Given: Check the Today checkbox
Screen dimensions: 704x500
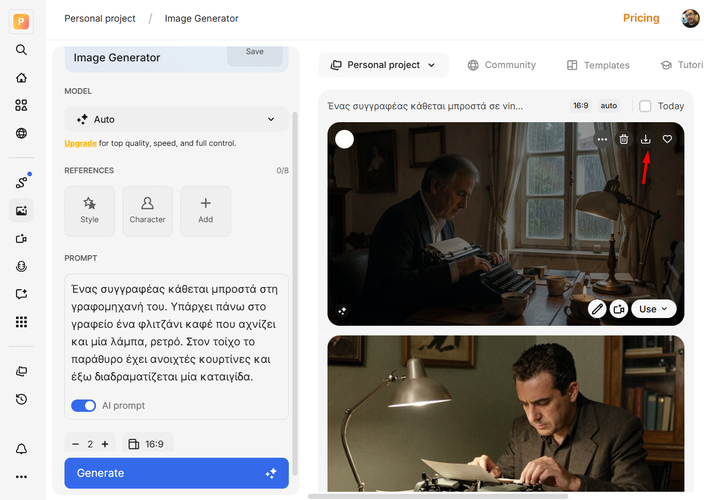Looking at the screenshot, I should pos(645,106).
